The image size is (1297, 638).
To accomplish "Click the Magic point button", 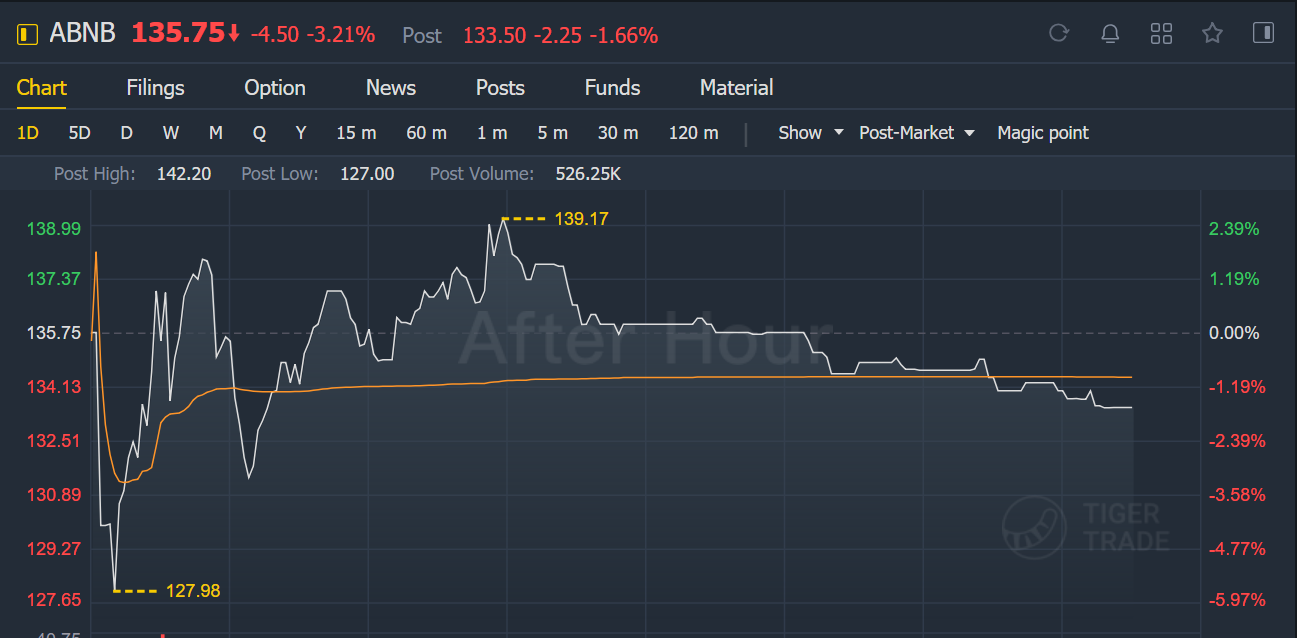I will point(1043,133).
